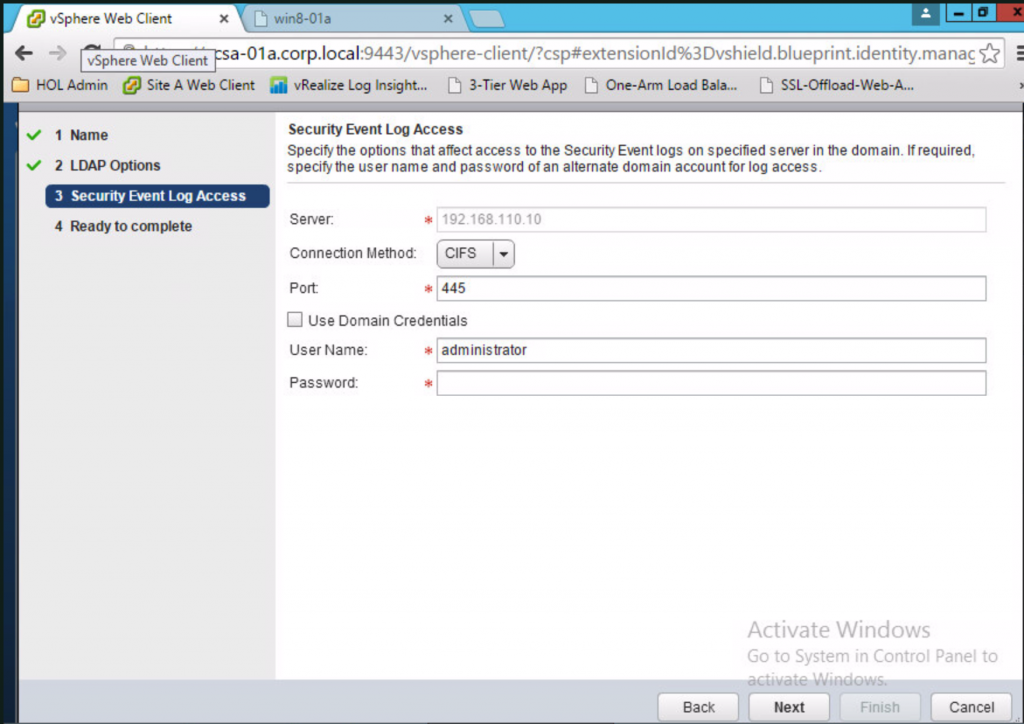Image resolution: width=1024 pixels, height=724 pixels.
Task: Click the Back button
Action: pyautogui.click(x=698, y=706)
